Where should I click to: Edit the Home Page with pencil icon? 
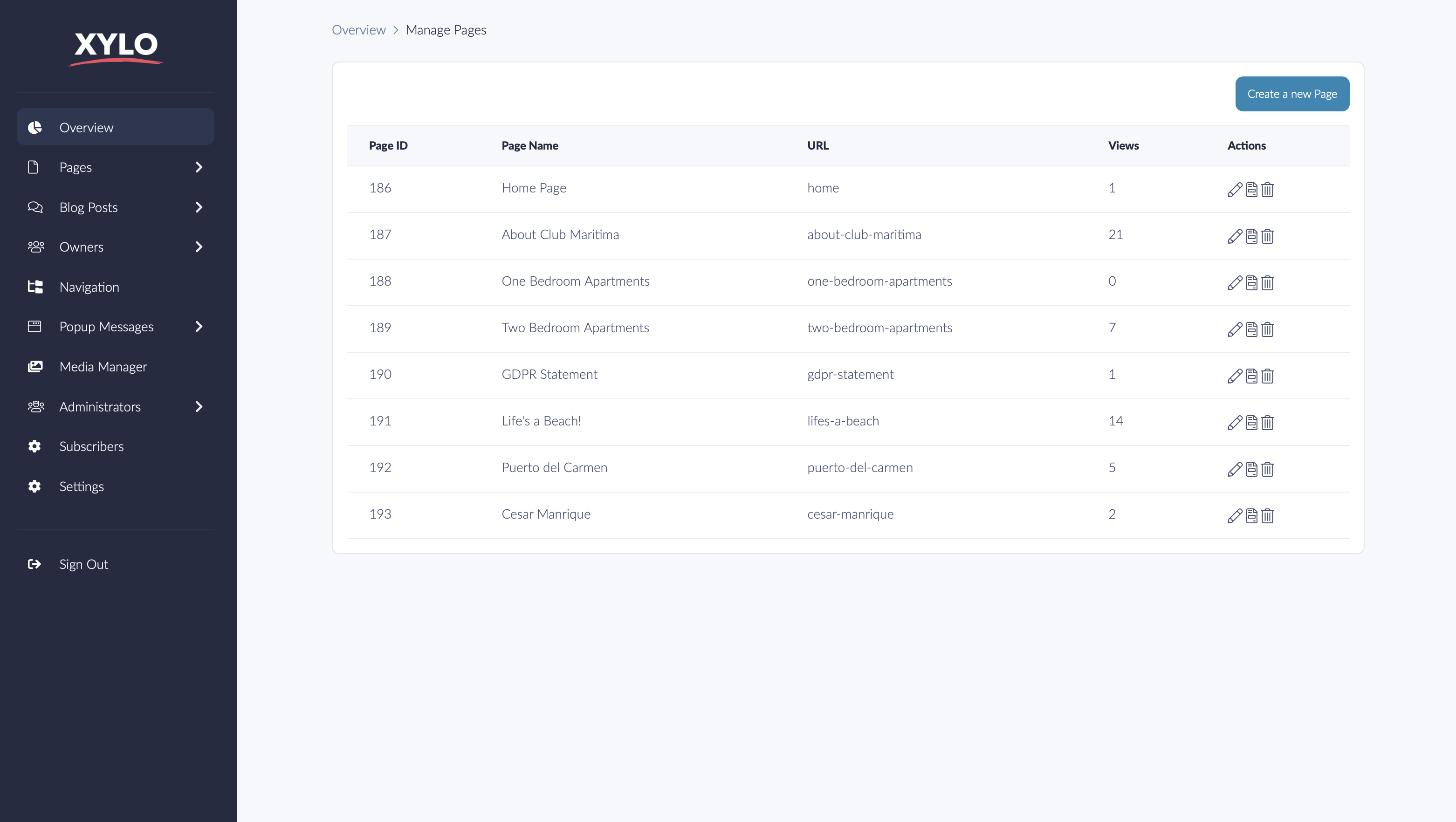1235,189
